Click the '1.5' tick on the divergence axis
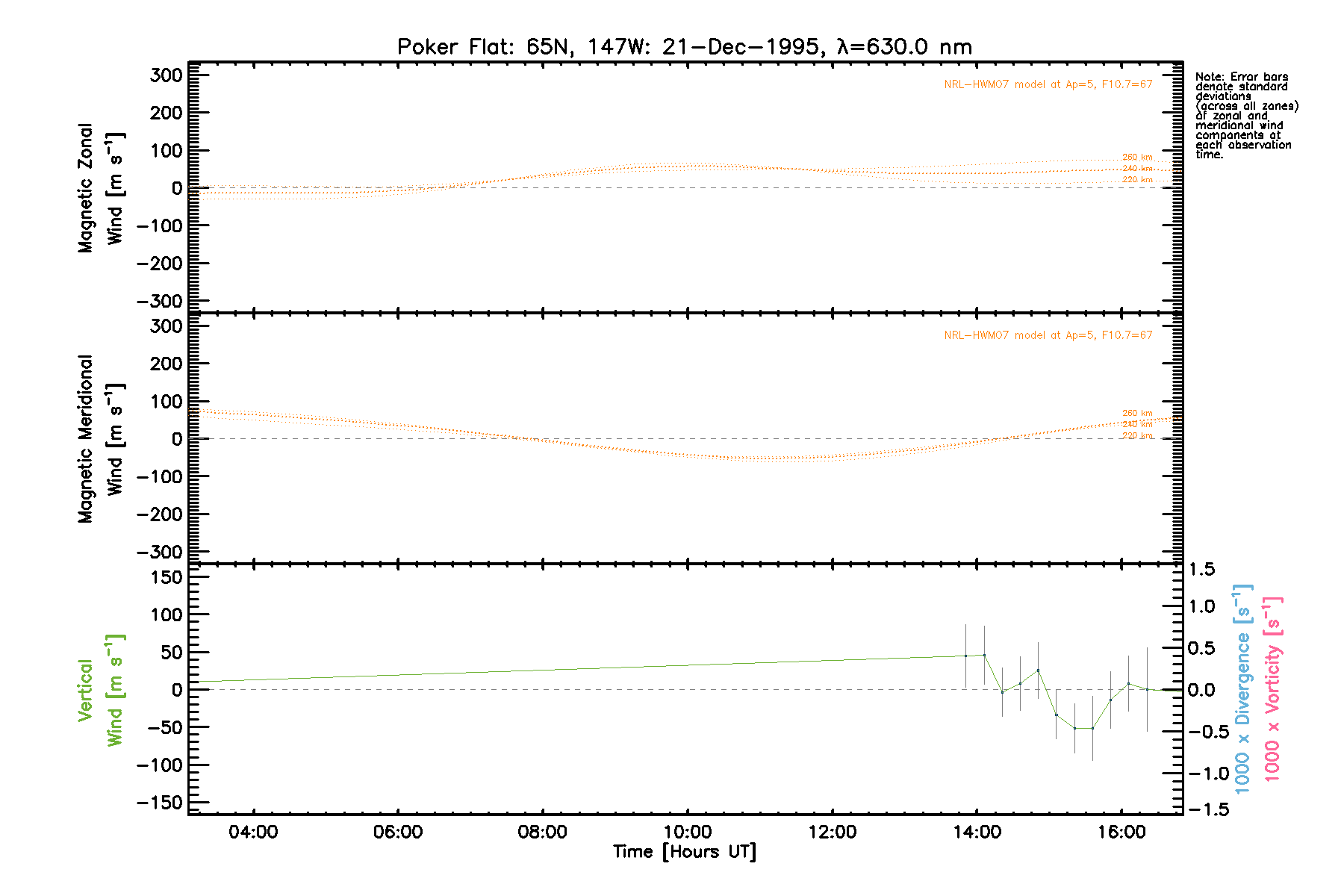 [1201, 570]
